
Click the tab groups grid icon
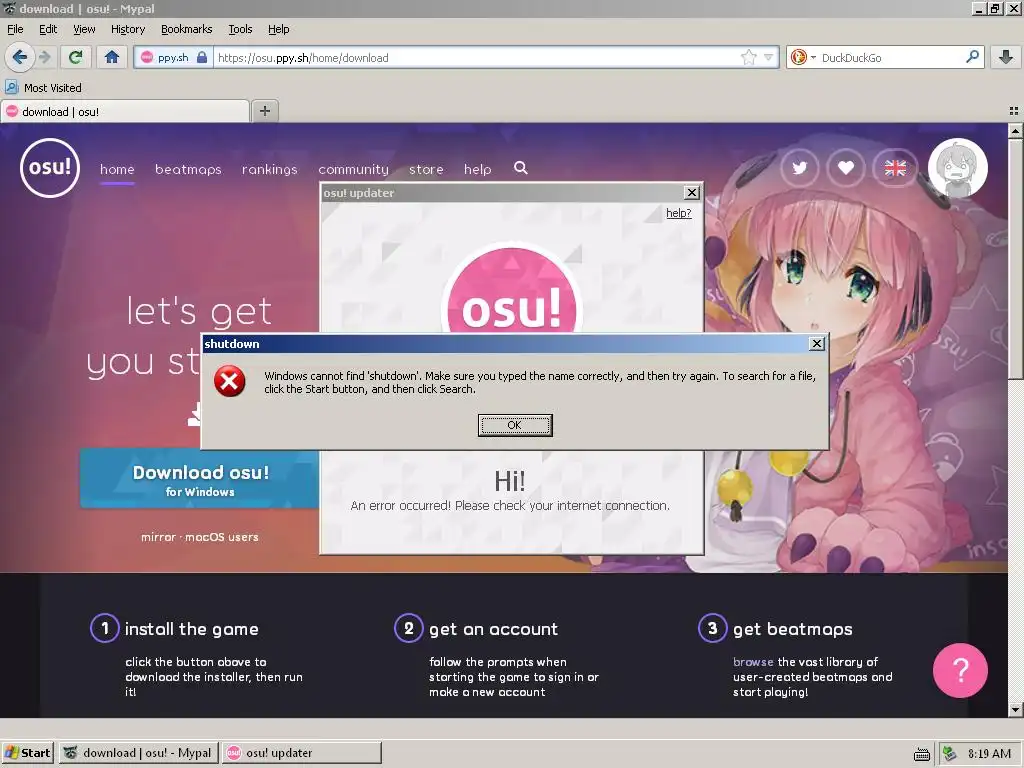coord(1014,111)
